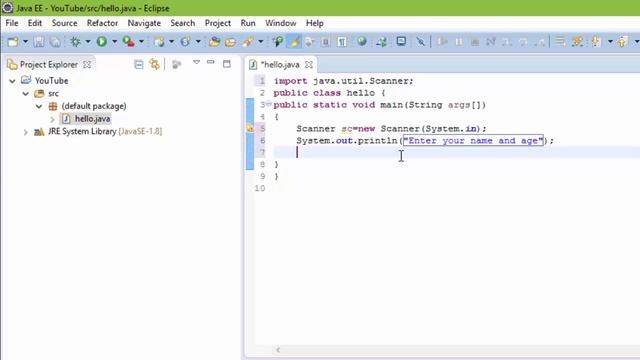Collapse the src folder node
Image resolution: width=640 pixels, height=360 pixels.
coord(25,93)
